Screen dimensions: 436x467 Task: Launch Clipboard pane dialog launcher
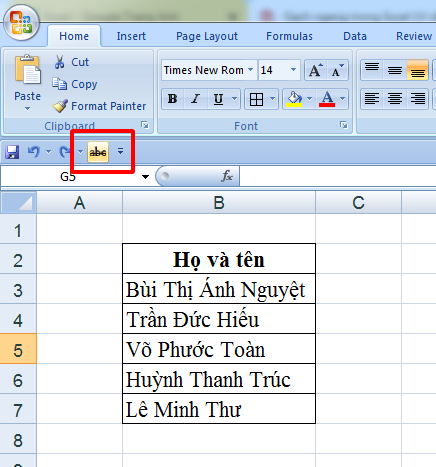coord(145,125)
